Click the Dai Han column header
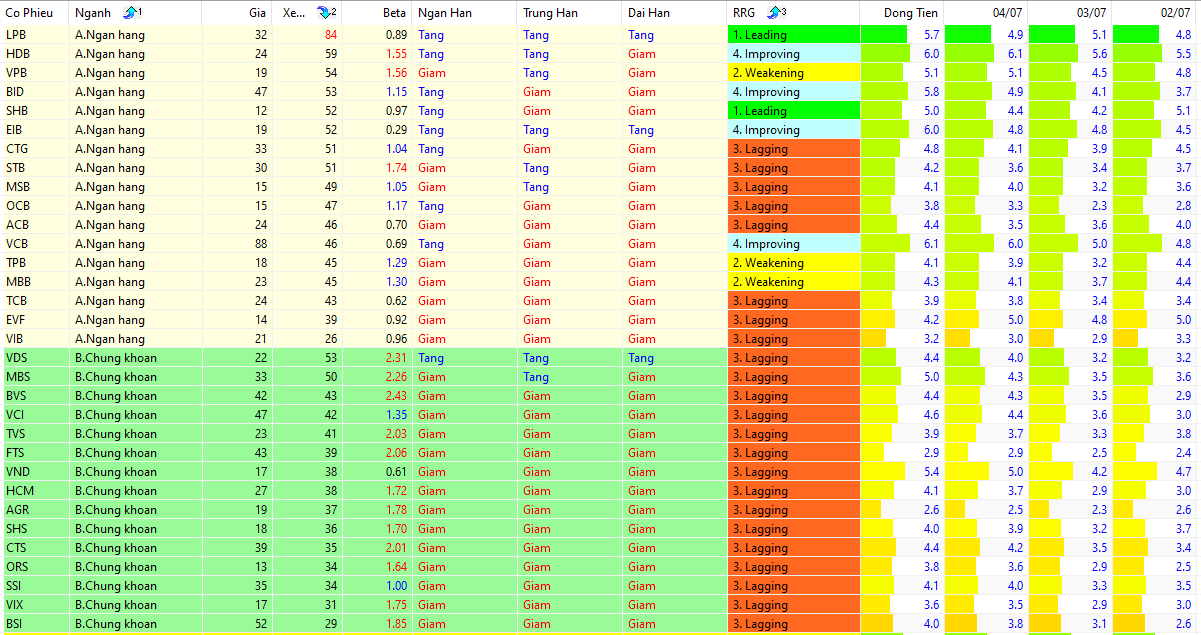Screen dimensions: 1201x635 pos(674,13)
